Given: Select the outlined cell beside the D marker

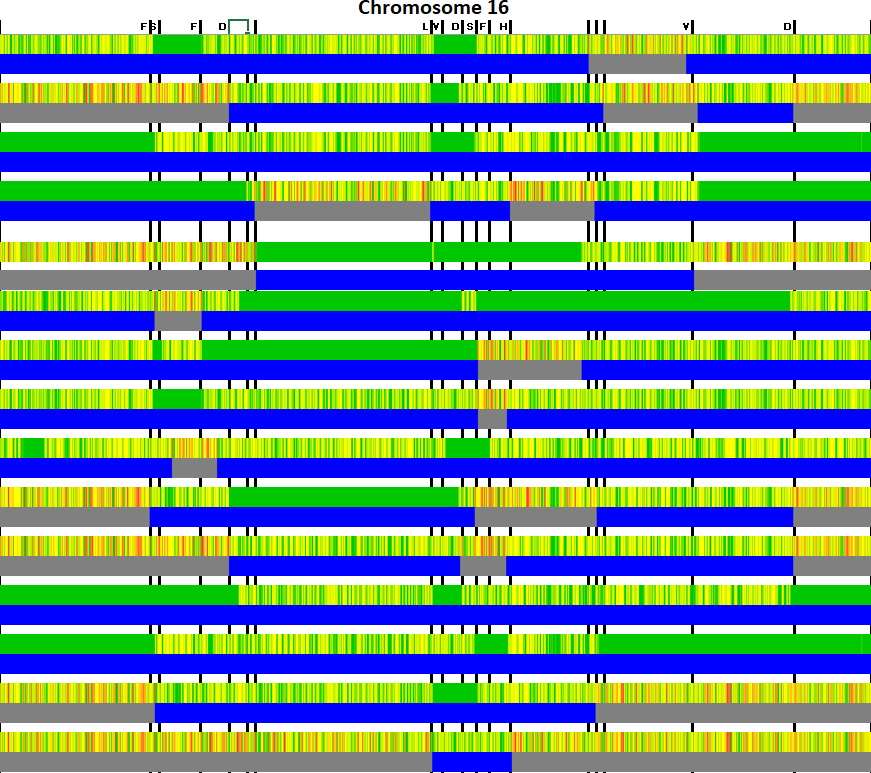Looking at the screenshot, I should point(238,26).
